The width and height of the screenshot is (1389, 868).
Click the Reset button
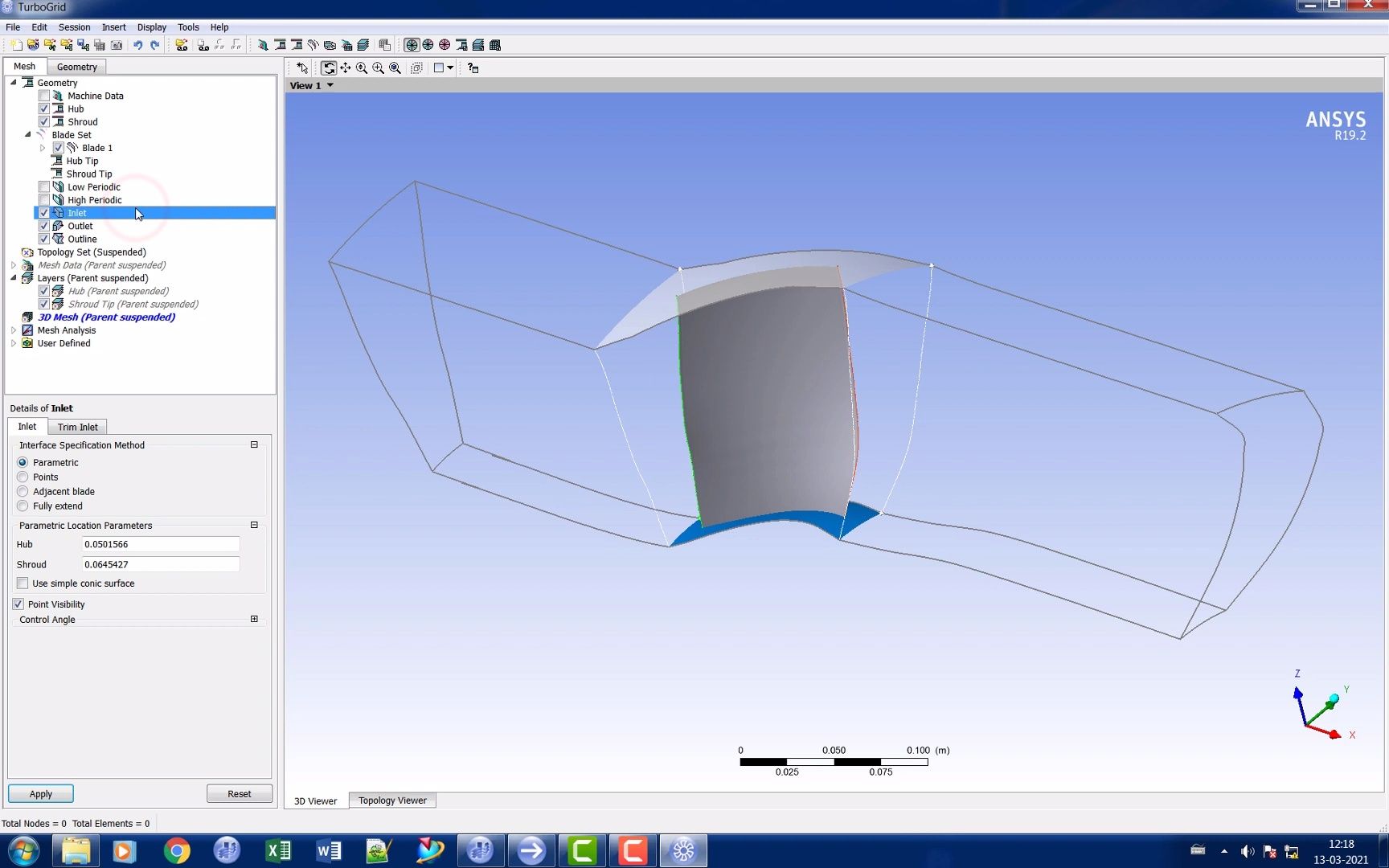tap(239, 794)
